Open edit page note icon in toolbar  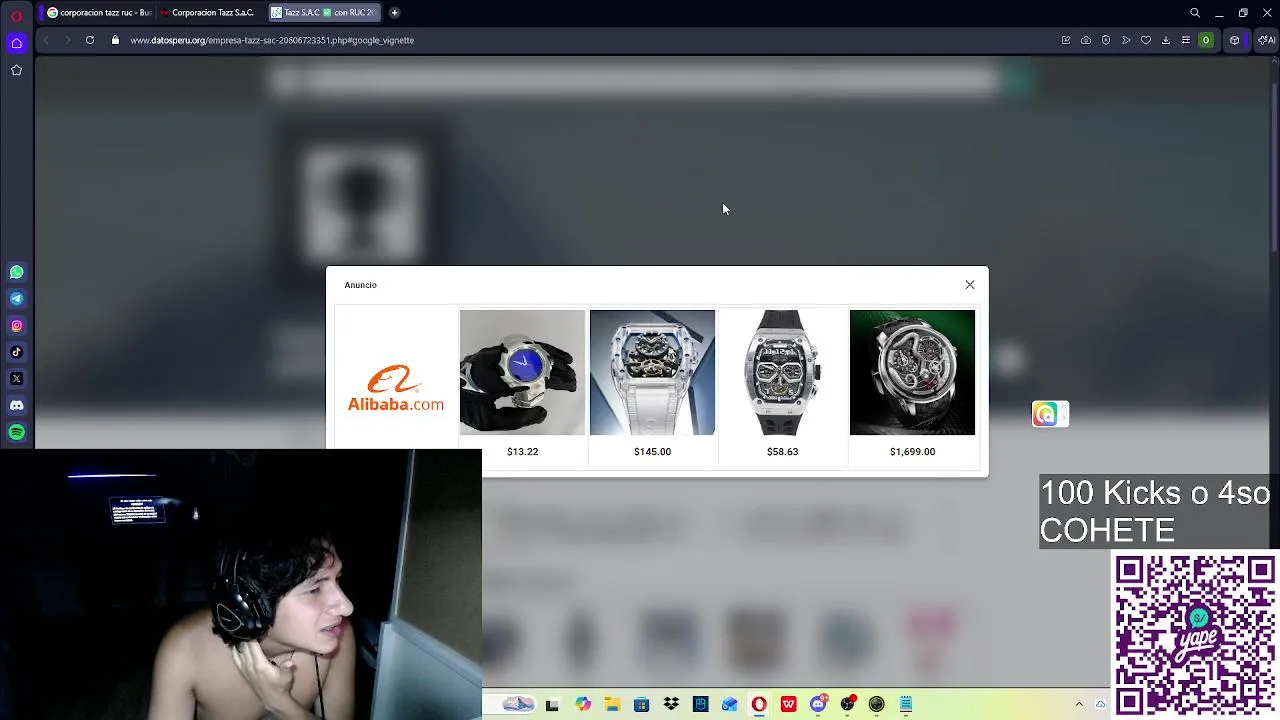coord(1066,40)
